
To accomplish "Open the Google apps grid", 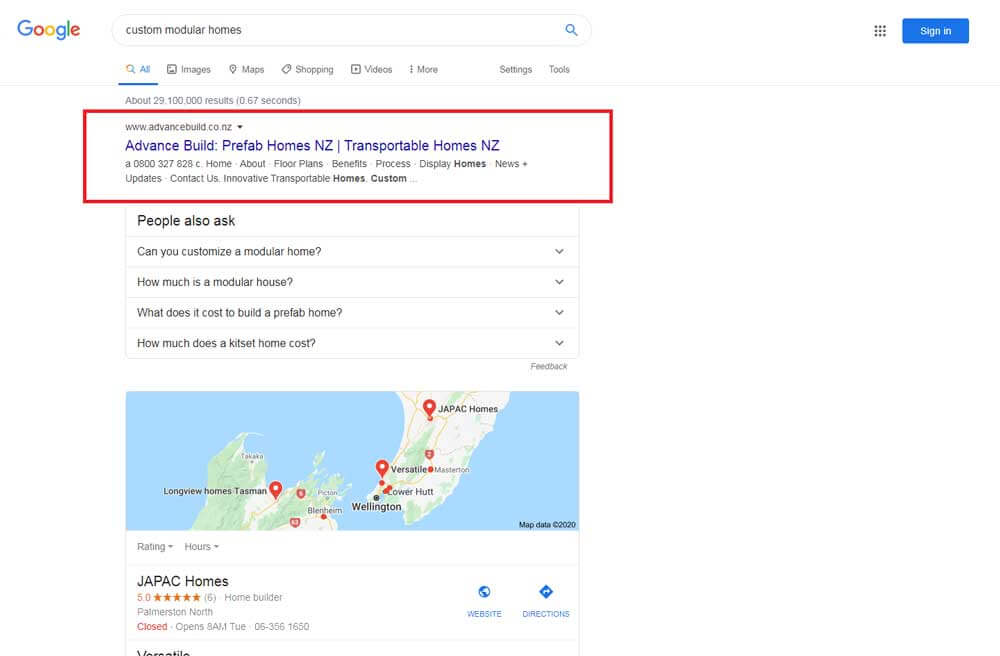I will [x=880, y=31].
